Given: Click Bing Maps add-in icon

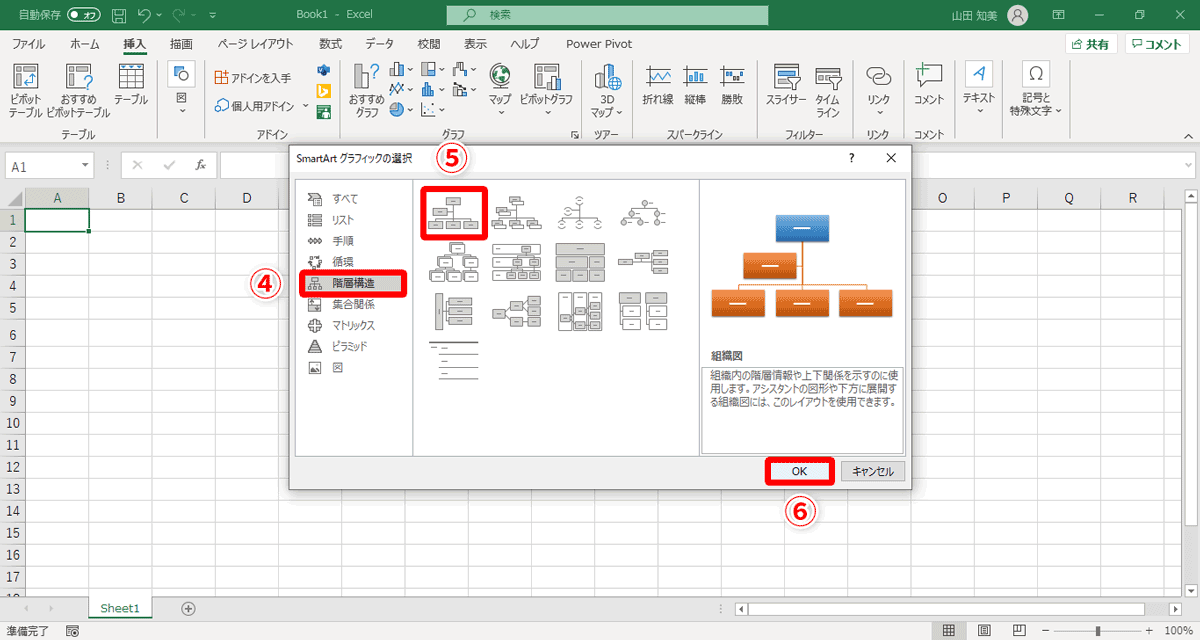Looking at the screenshot, I should click(x=324, y=91).
